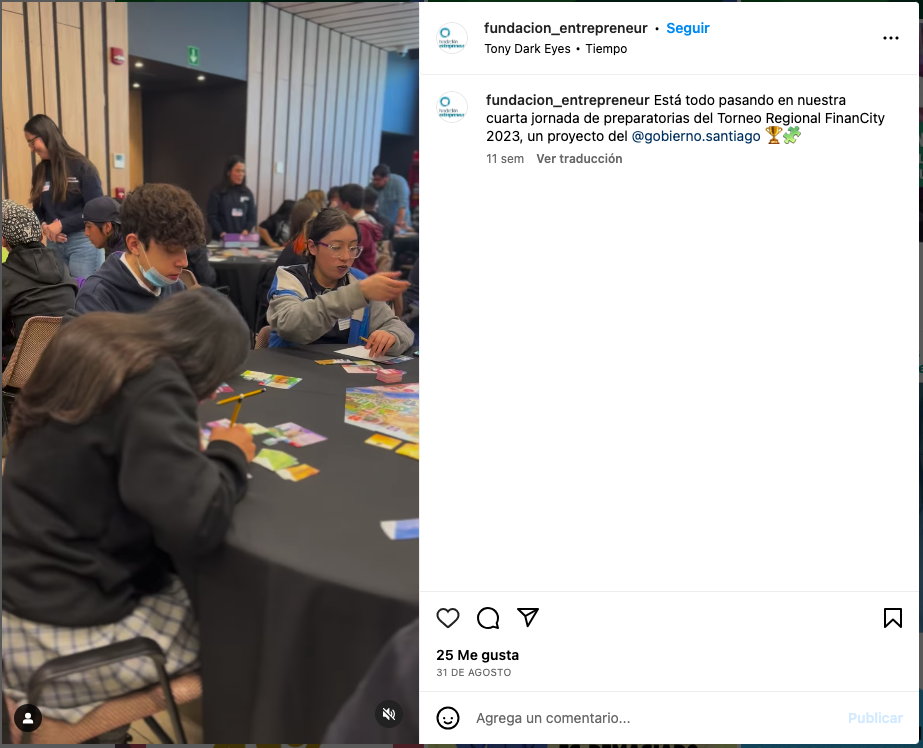Pause the video by clicking the reel

(x=210, y=374)
